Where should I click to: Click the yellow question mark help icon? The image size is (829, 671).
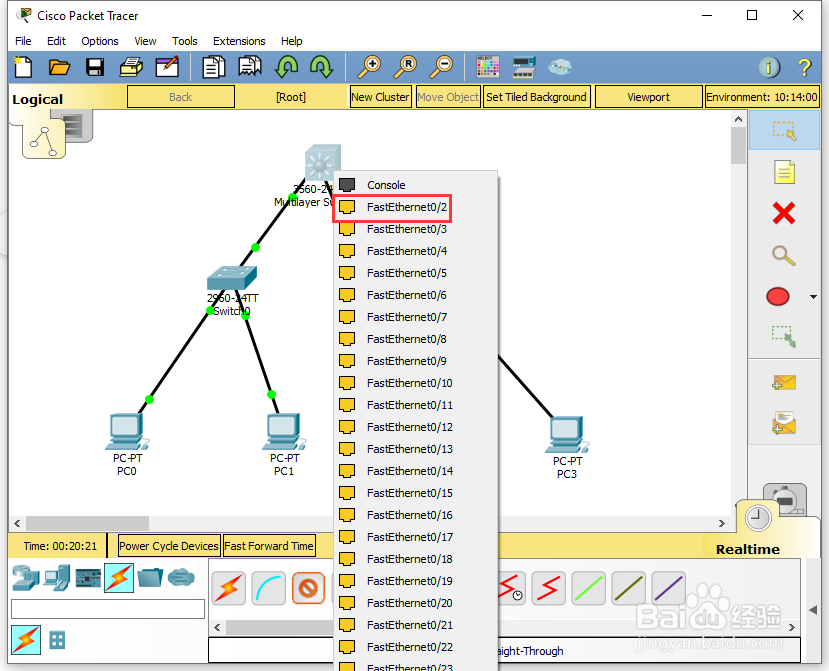click(x=805, y=67)
